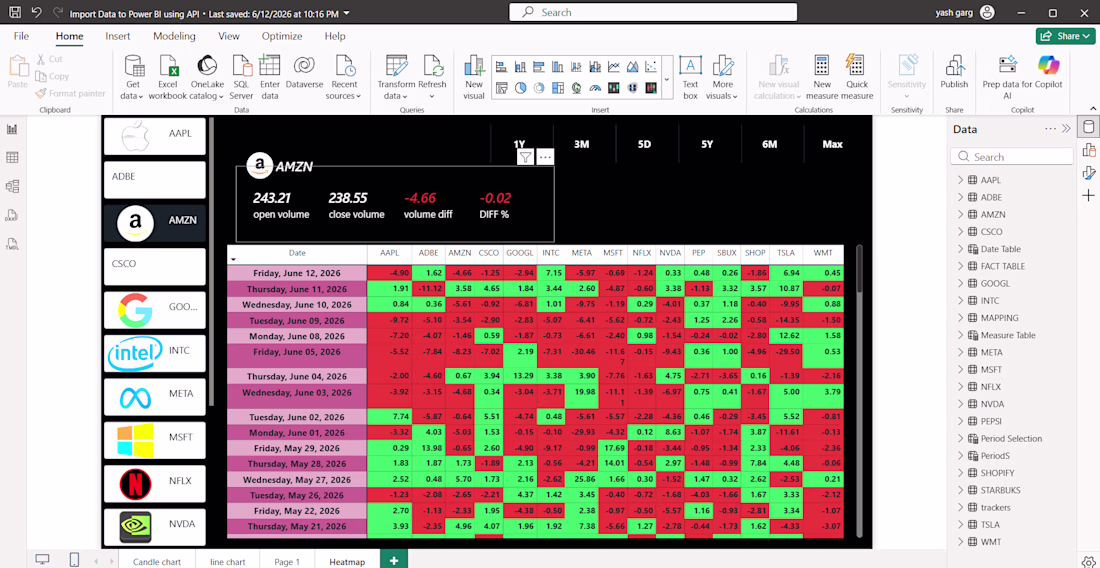Expand the visuals gallery dropdown arrow
Screen dimensions: 1100x568
tap(666, 78)
